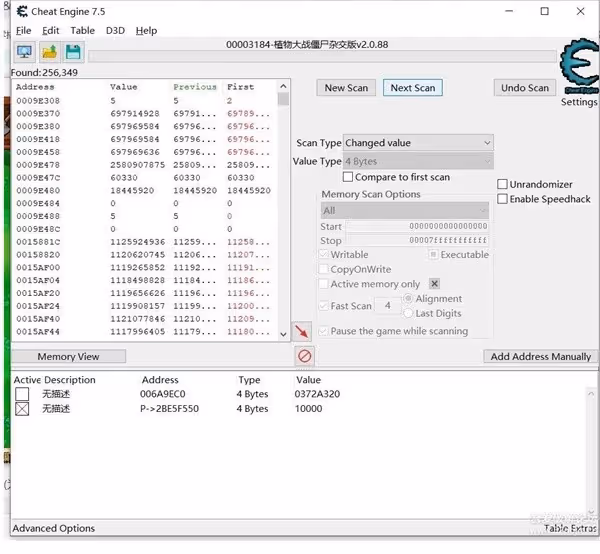Click the red clear address list icon

pos(304,356)
